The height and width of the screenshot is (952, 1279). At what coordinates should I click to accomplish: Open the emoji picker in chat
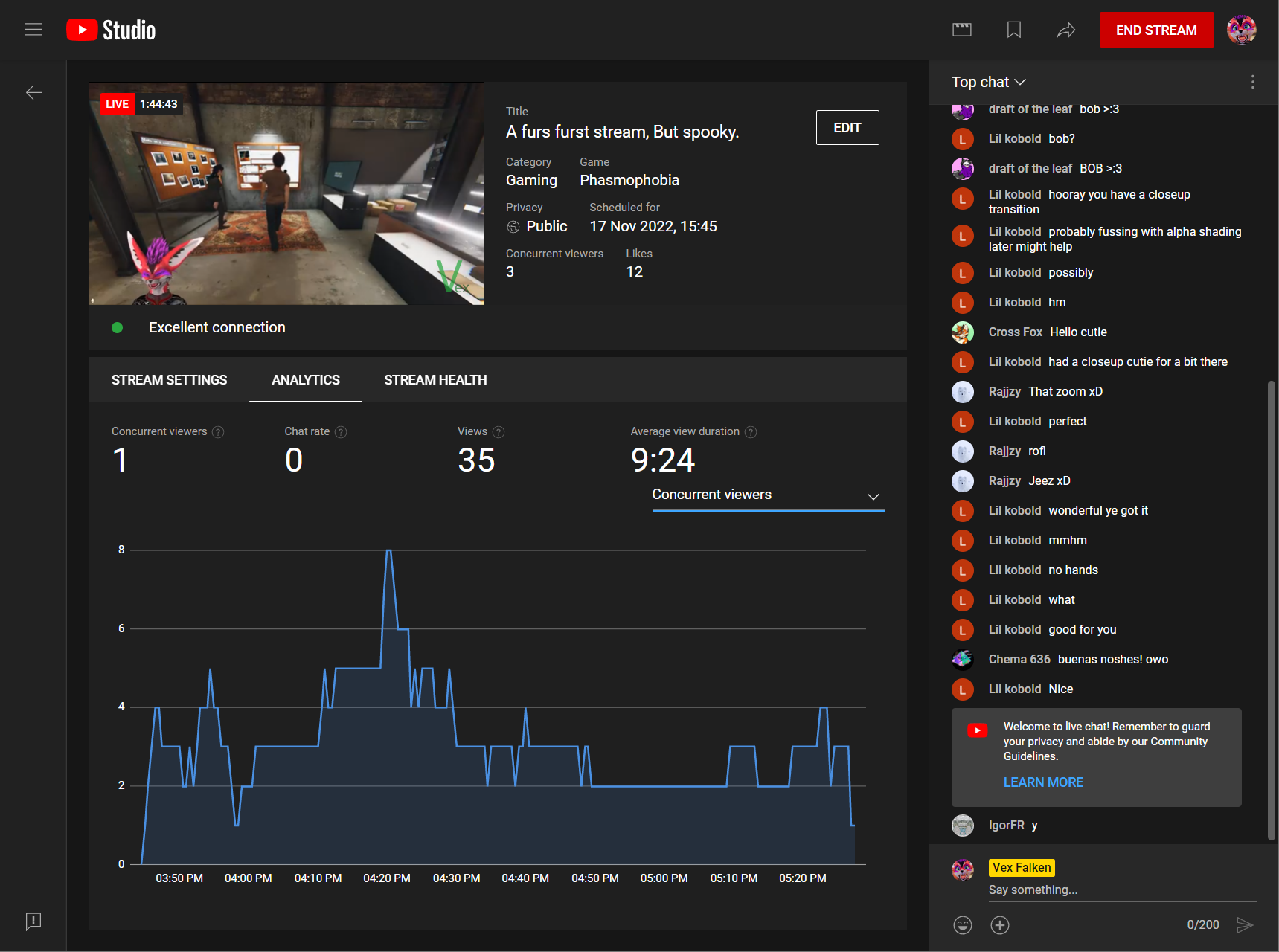point(963,924)
